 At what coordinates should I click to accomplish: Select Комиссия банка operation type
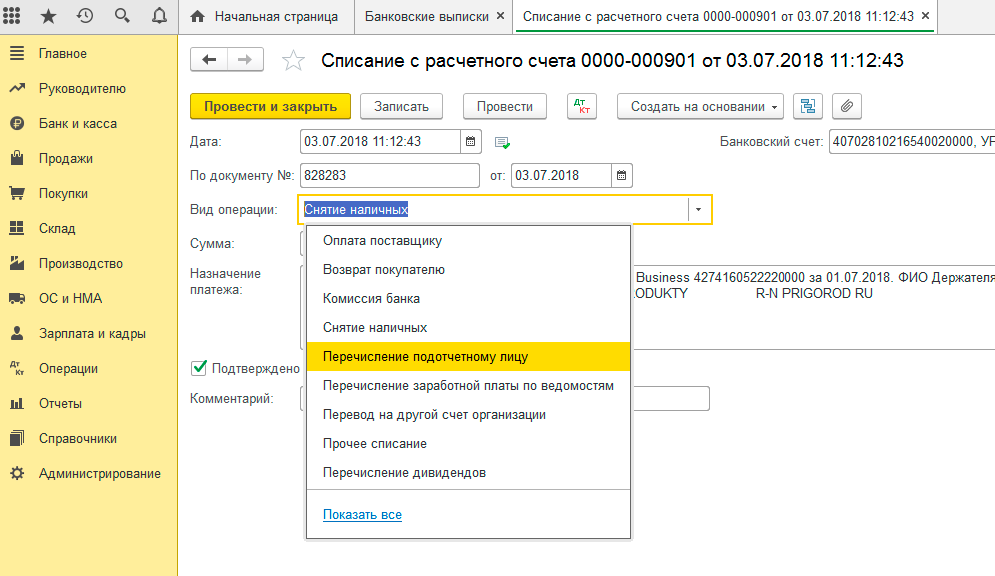(371, 299)
